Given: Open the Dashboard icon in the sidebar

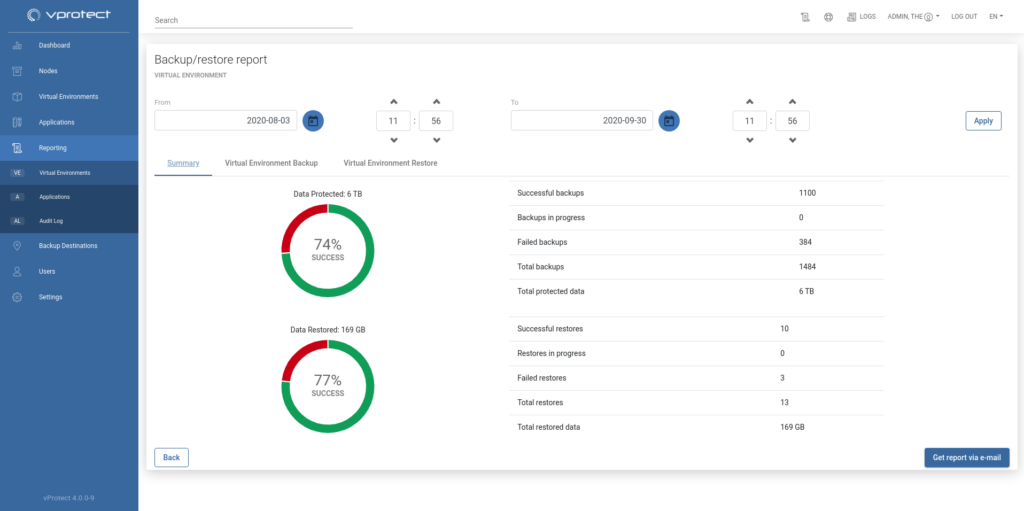Looking at the screenshot, I should pos(17,46).
